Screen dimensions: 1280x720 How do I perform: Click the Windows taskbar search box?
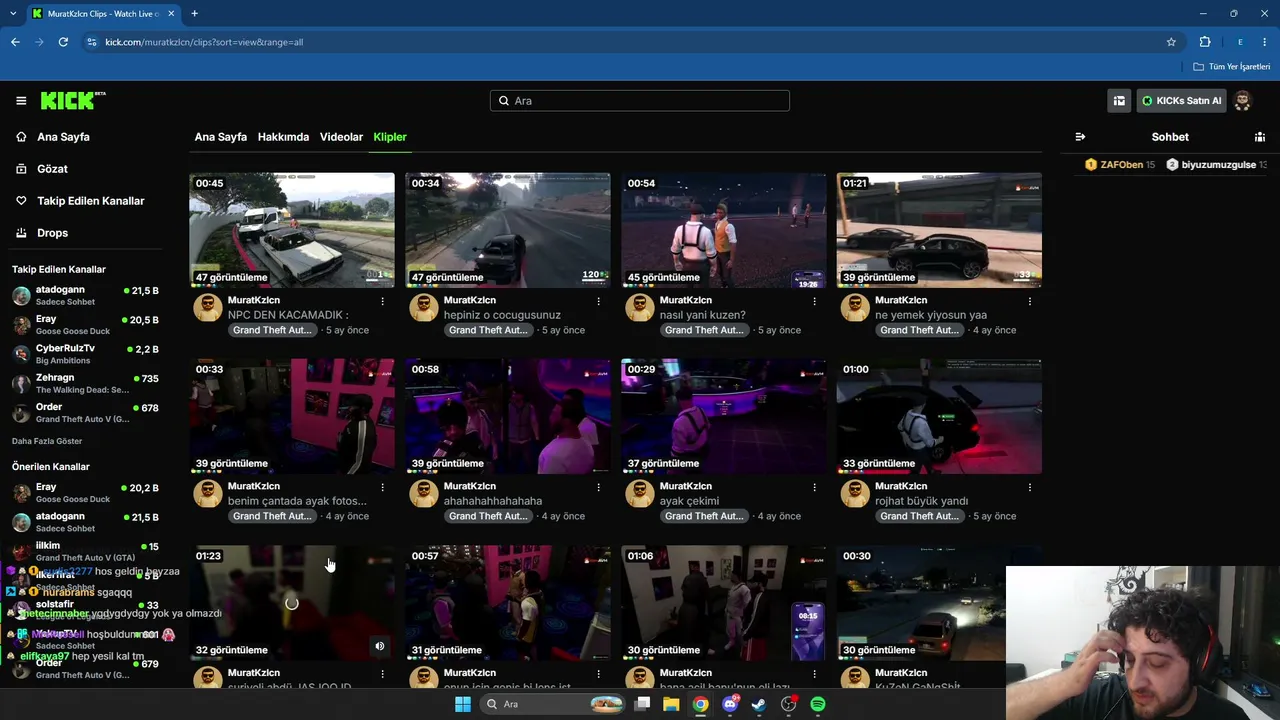click(x=551, y=704)
